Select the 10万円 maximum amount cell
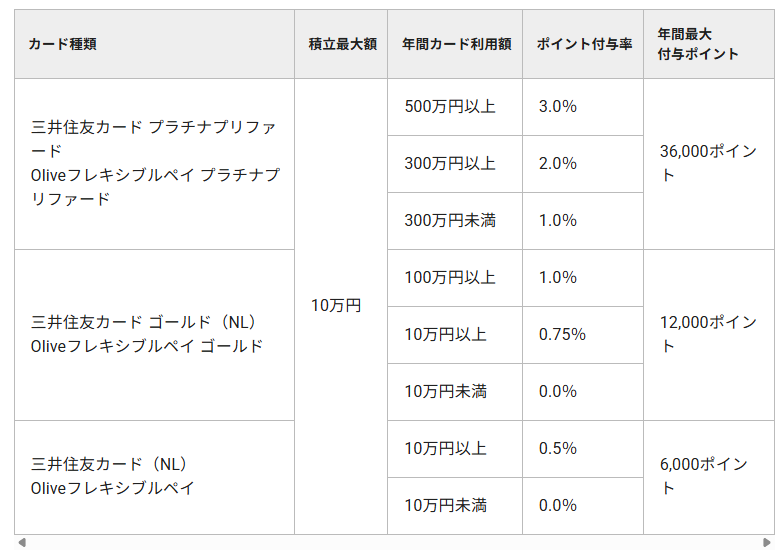Screen dimensions: 780x557 [x=341, y=306]
